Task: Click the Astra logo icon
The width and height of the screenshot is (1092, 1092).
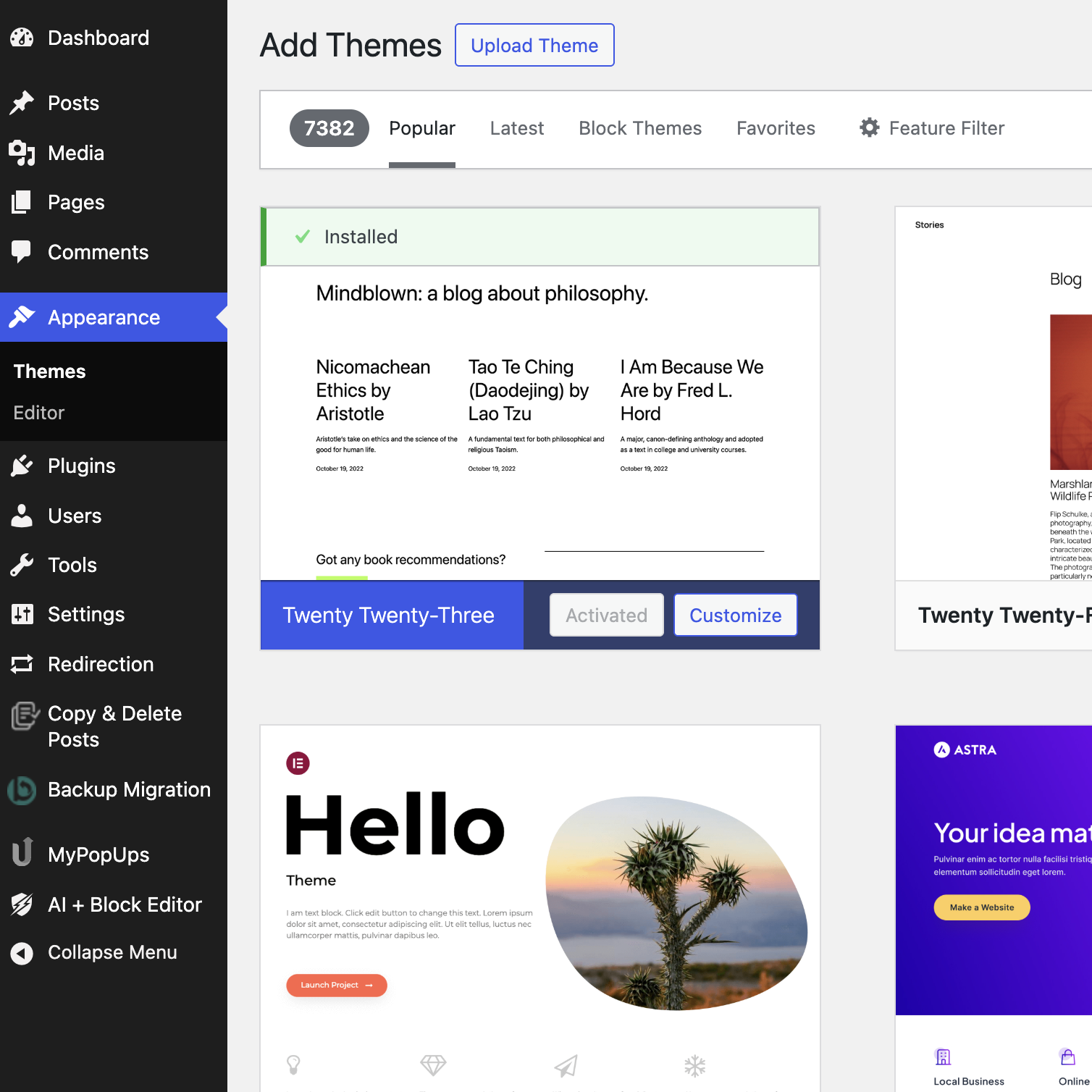Action: tap(941, 749)
